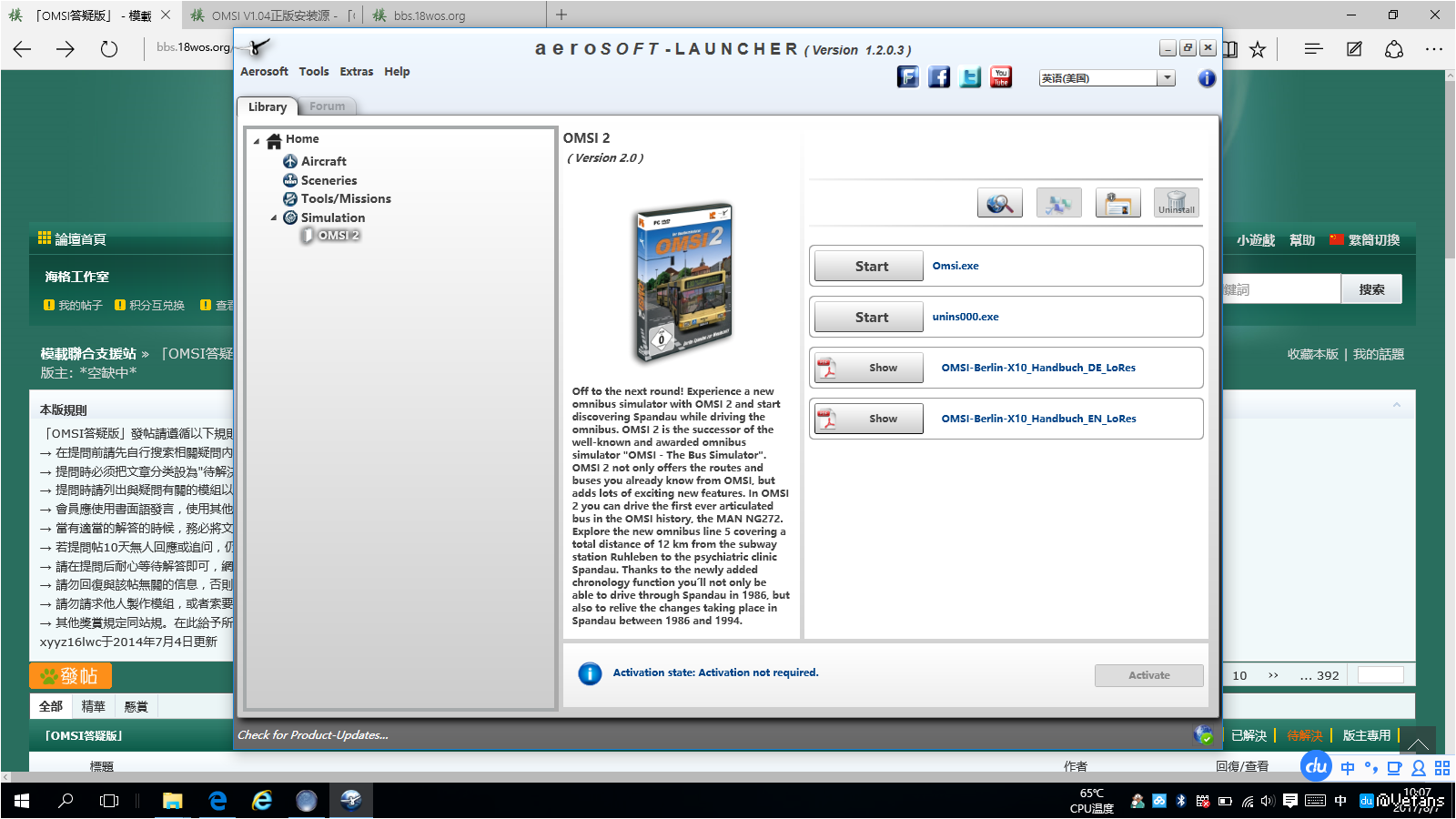
Task: Switch to the Library tab
Action: [268, 107]
